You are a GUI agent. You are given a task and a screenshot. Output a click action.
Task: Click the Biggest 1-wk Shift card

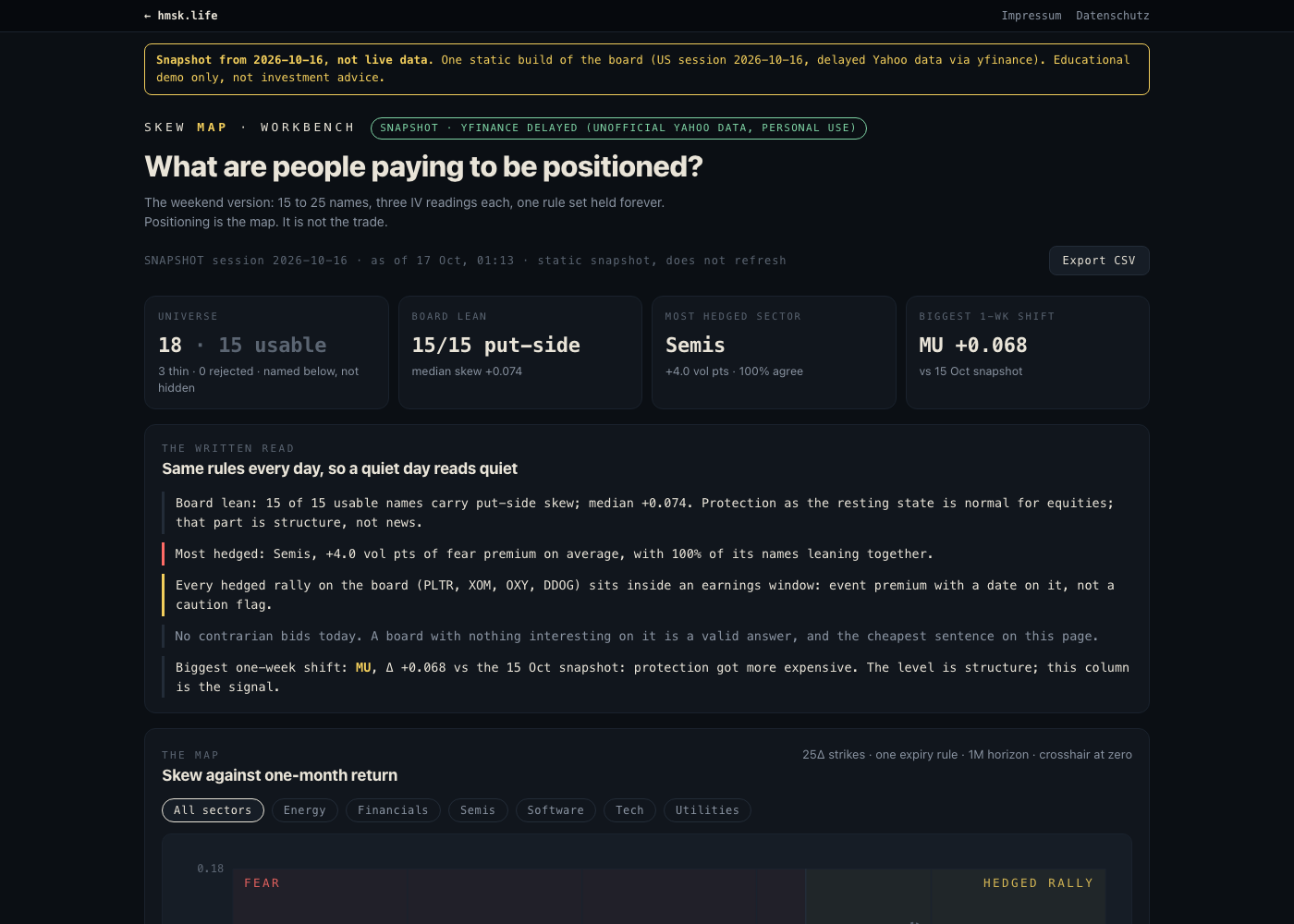1028,352
